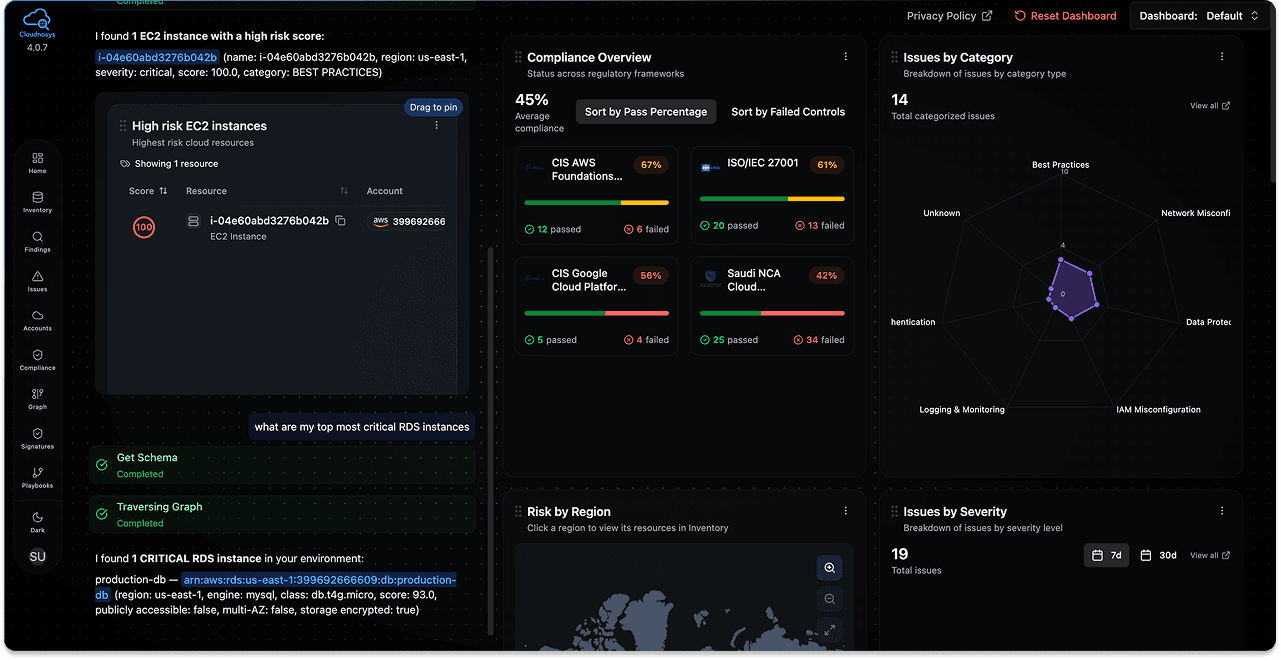This screenshot has height=659, width=1281.
Task: Click the ISO/IEC 27001 progress bar
Action: coord(773,199)
